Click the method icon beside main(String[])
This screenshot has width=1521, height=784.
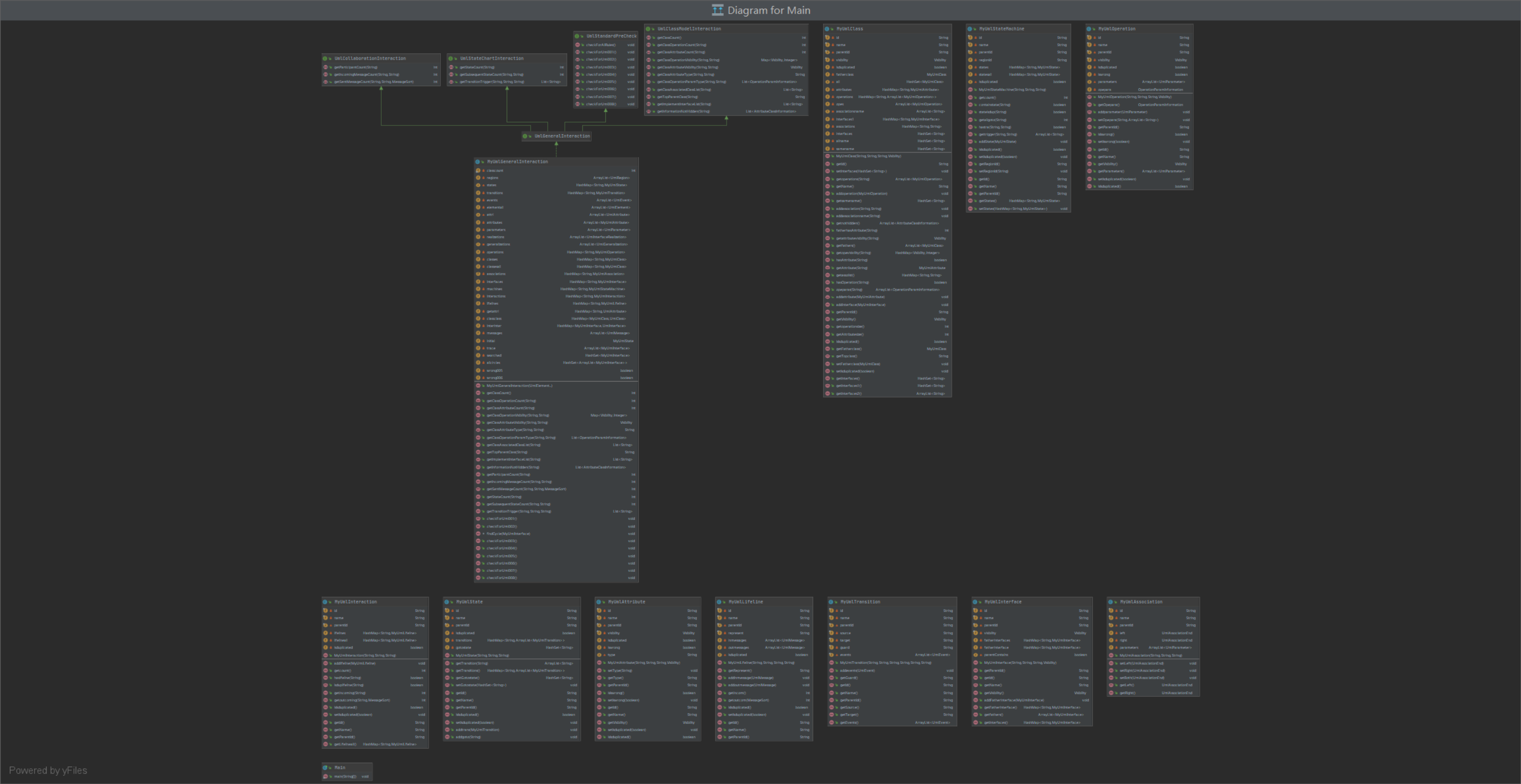click(x=325, y=776)
